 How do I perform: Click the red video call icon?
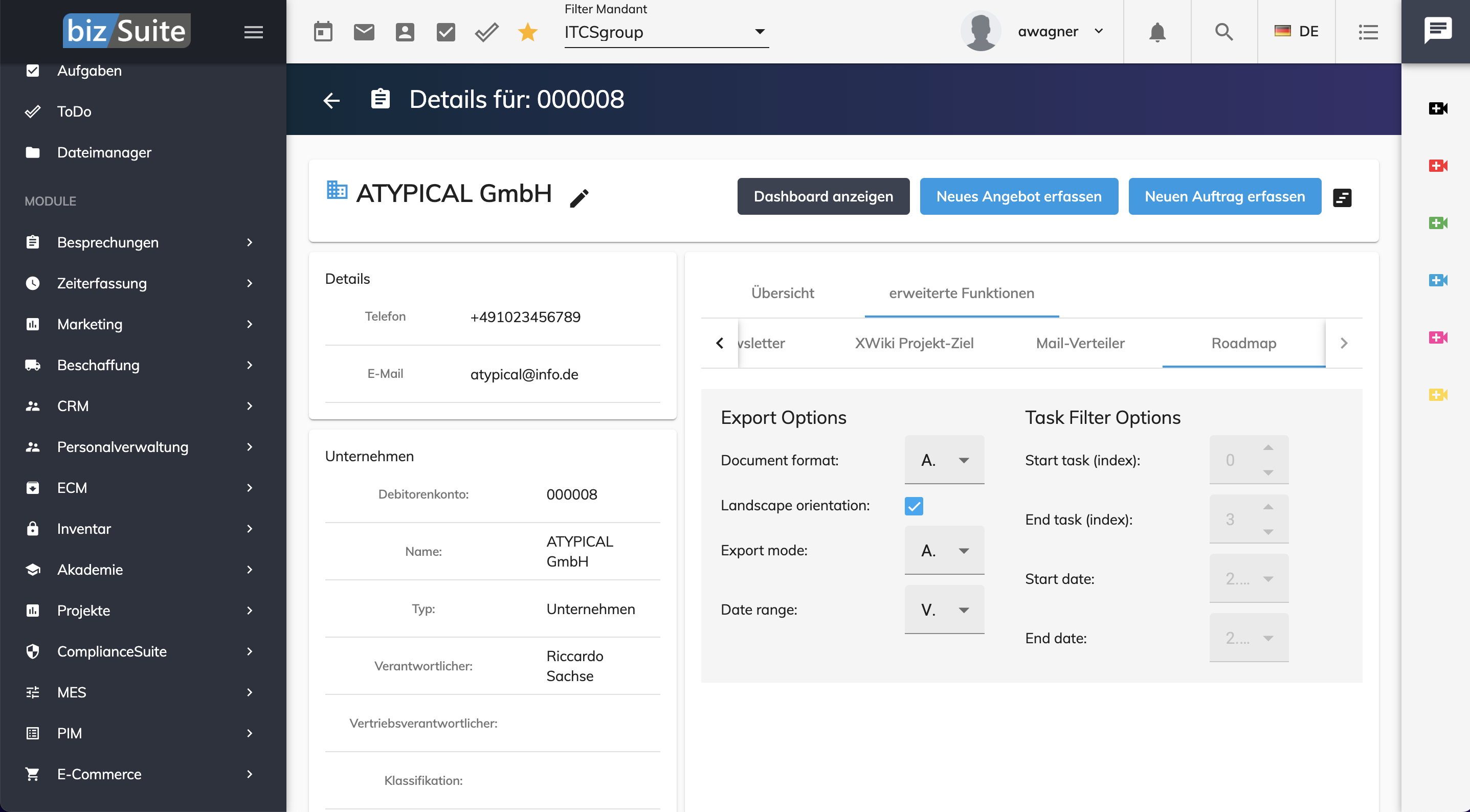click(x=1438, y=166)
